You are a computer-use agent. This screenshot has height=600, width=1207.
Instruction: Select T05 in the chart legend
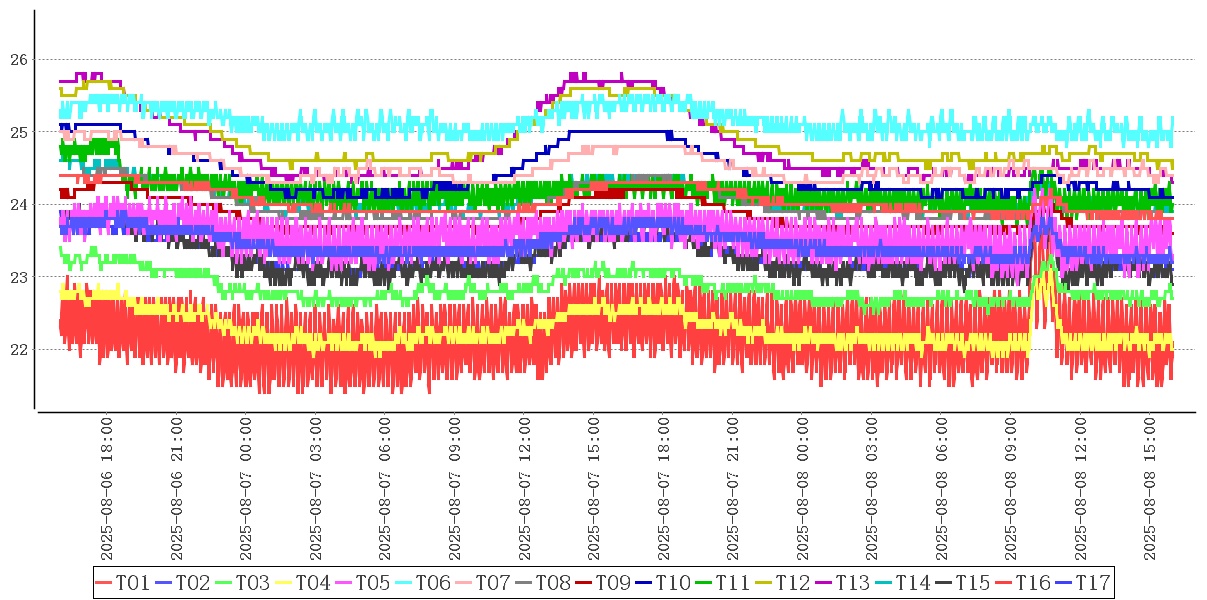(372, 583)
